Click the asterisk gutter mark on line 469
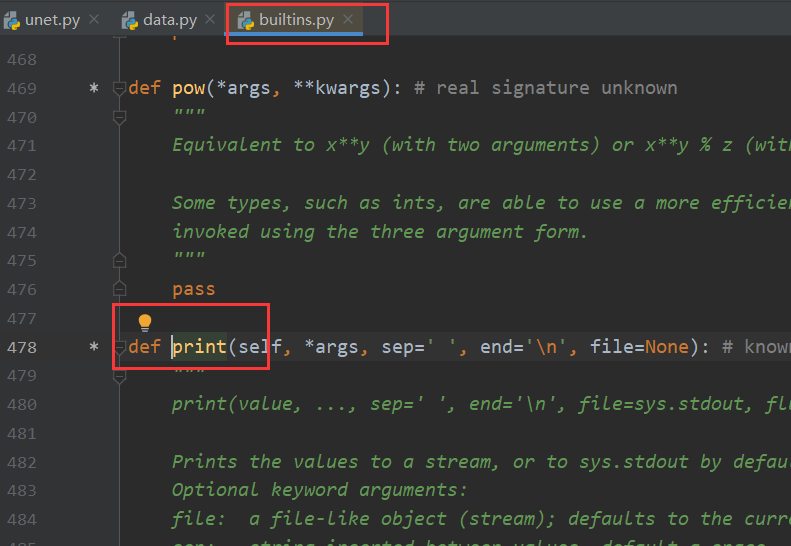791x546 pixels. [x=94, y=88]
